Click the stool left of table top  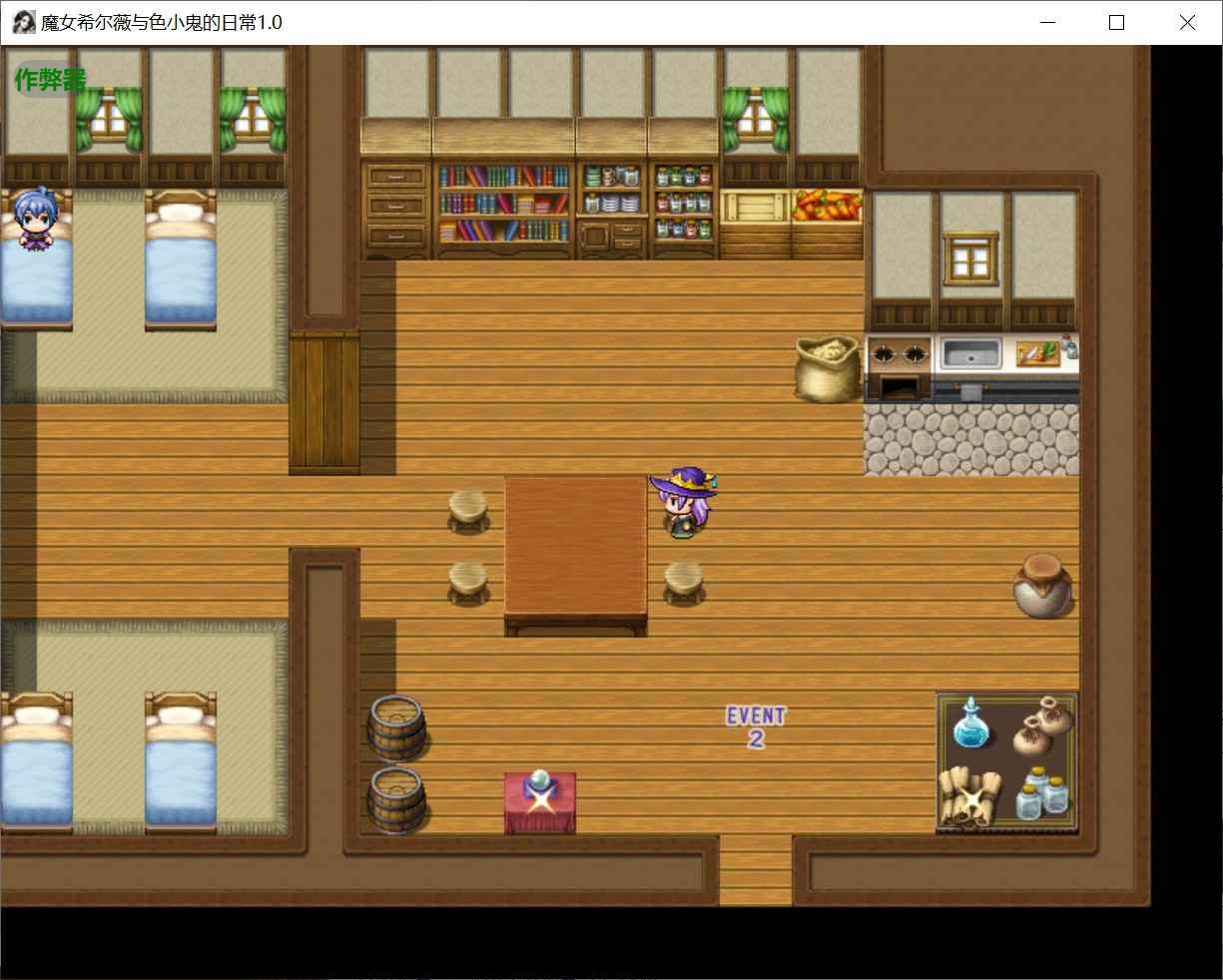(468, 508)
